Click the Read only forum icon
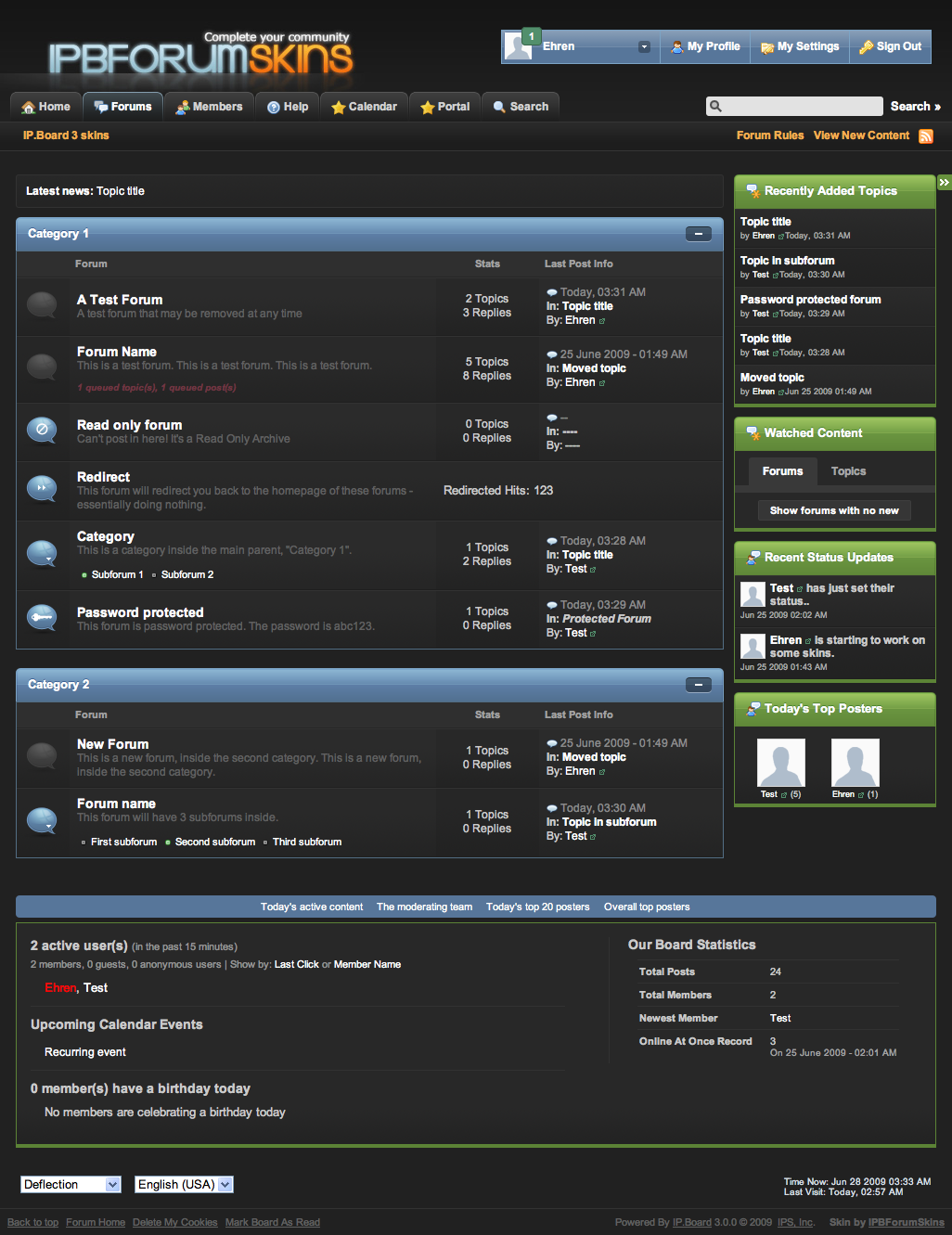Screen dimensions: 952x1235 click(42, 431)
